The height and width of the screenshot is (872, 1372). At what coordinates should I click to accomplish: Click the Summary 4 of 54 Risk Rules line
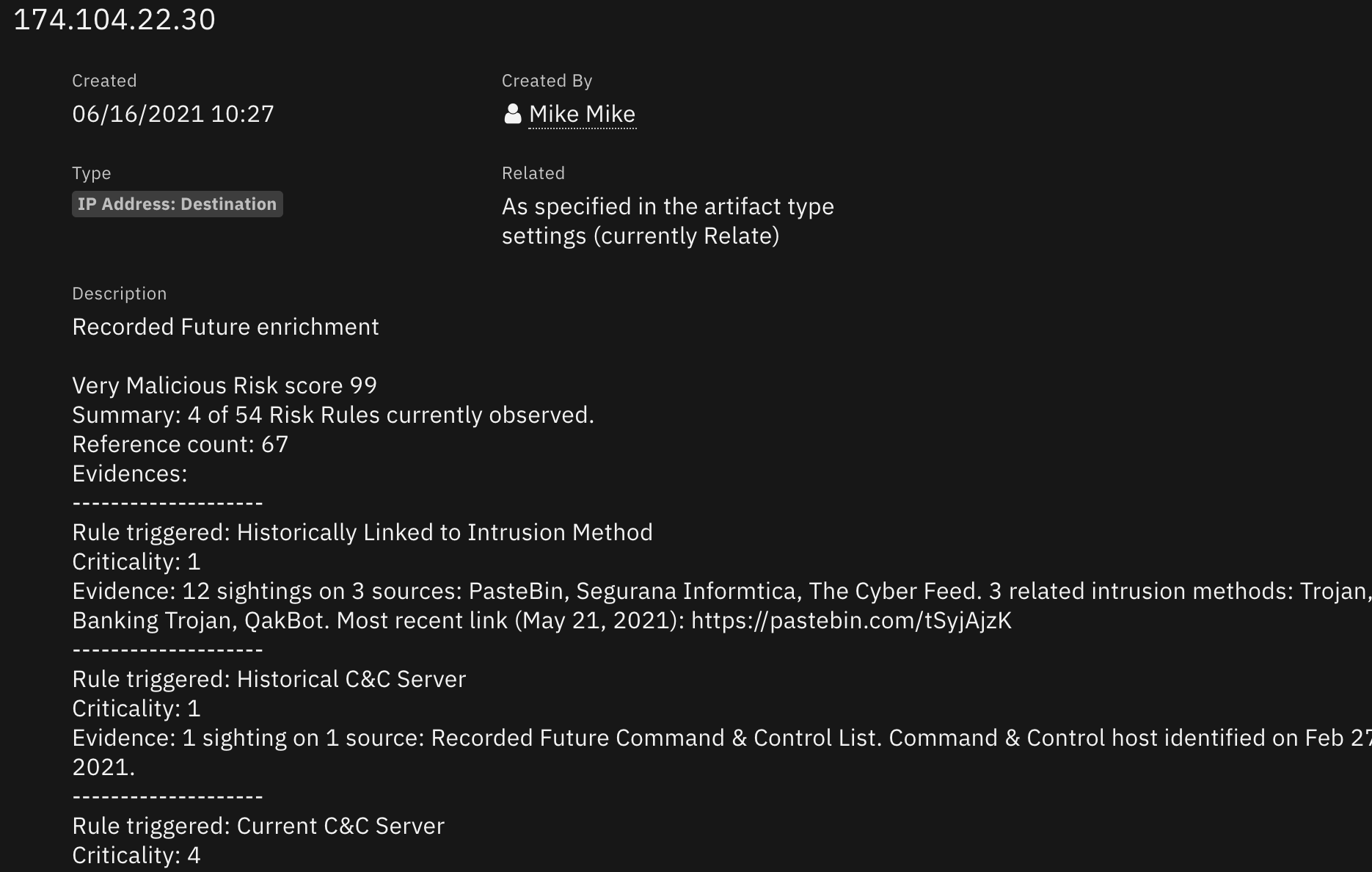click(x=332, y=415)
